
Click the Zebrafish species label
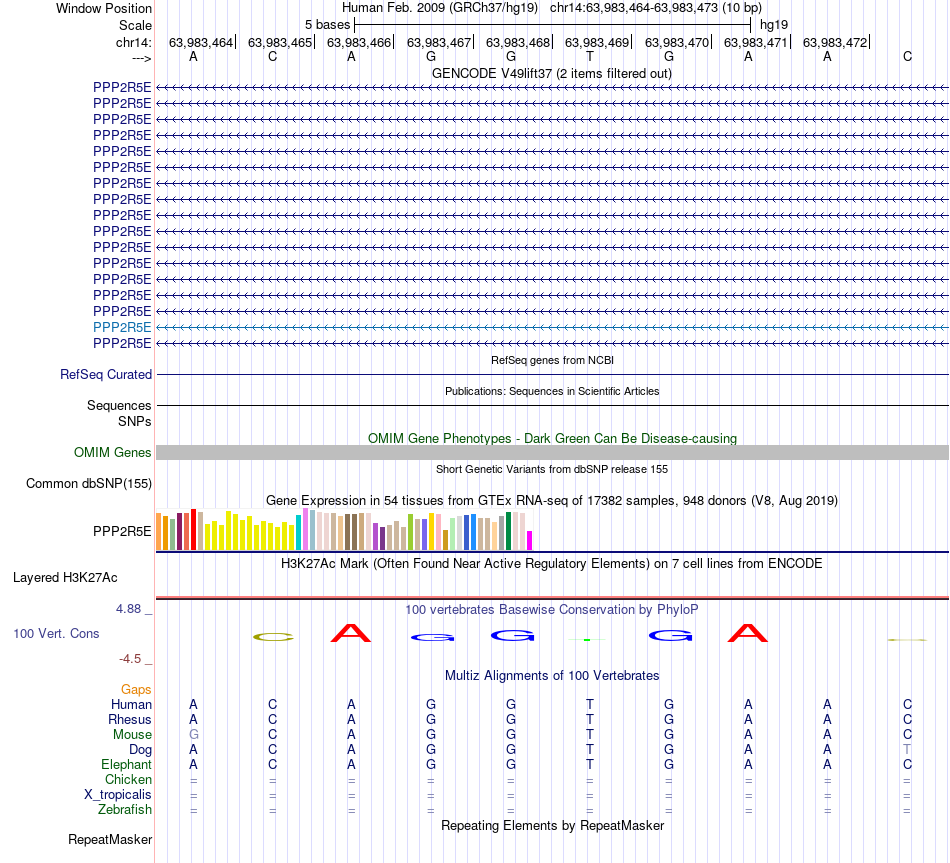(x=125, y=810)
